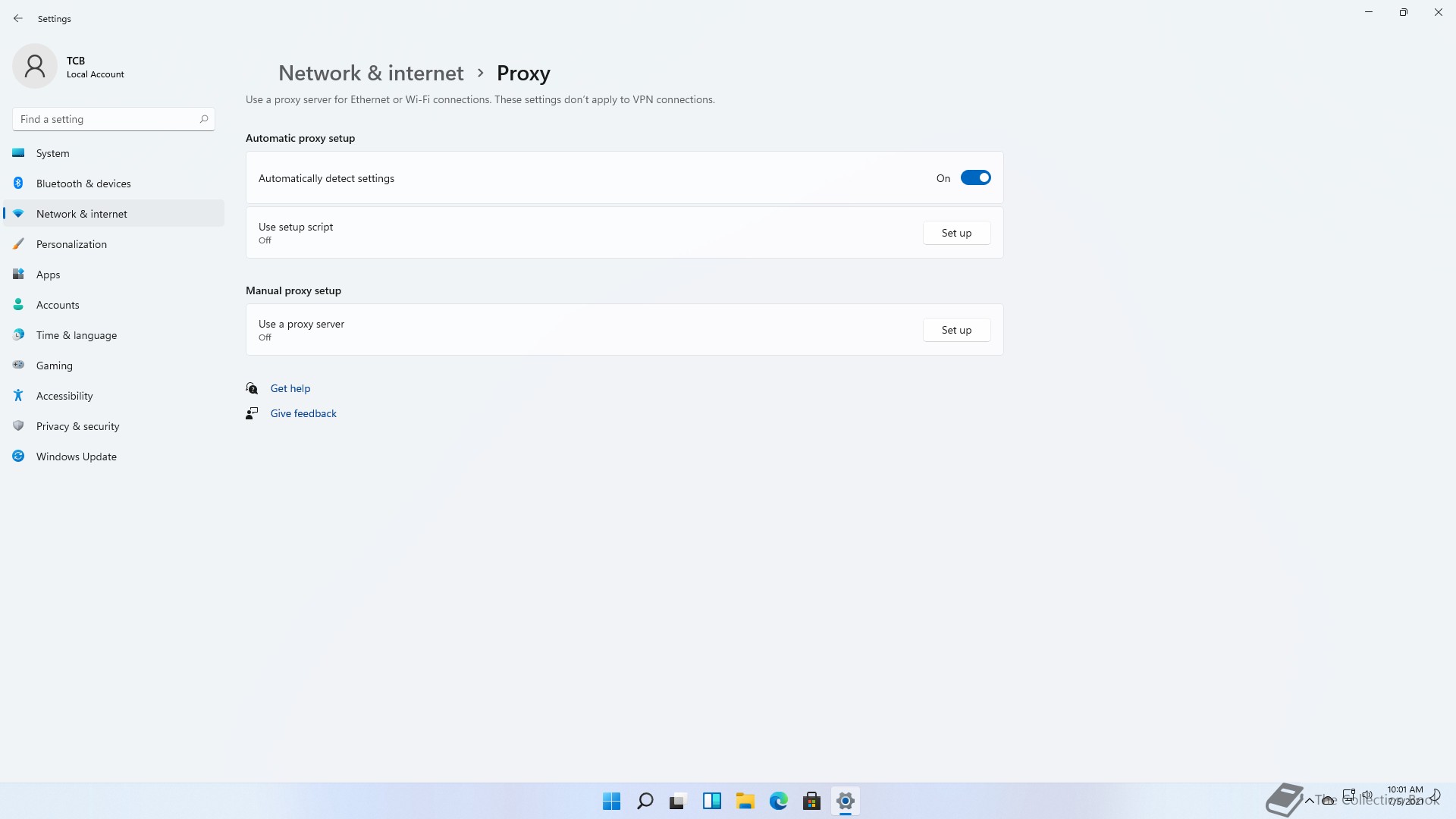Click in the Find a setting box

106,119
